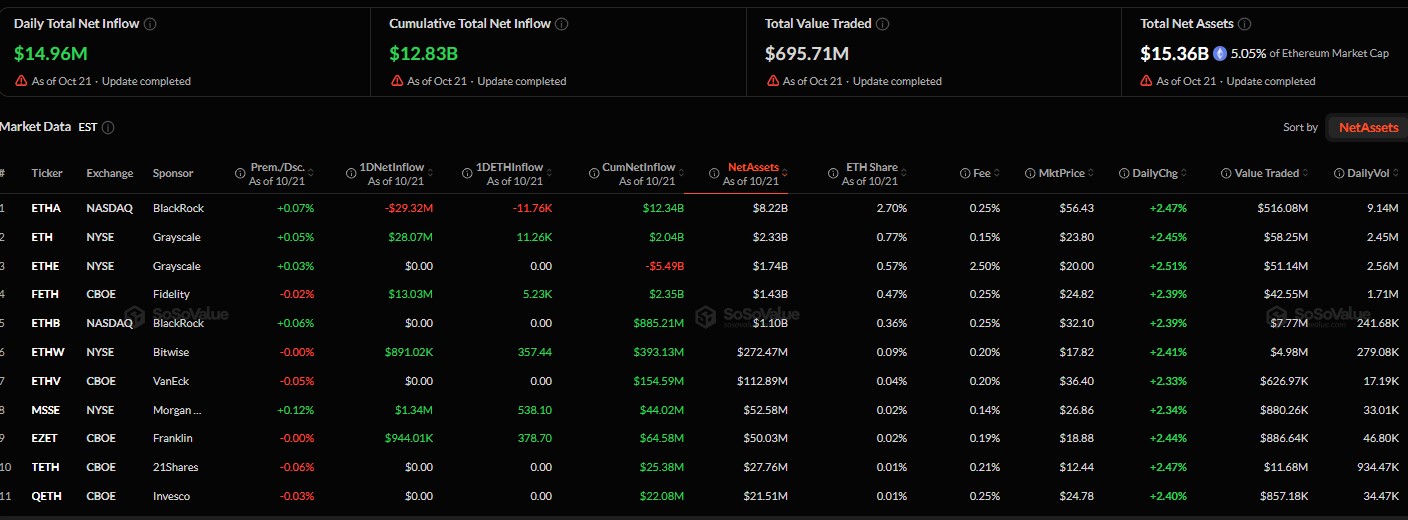
Task: Click VanEck sponsor cell
Action: [x=171, y=381]
